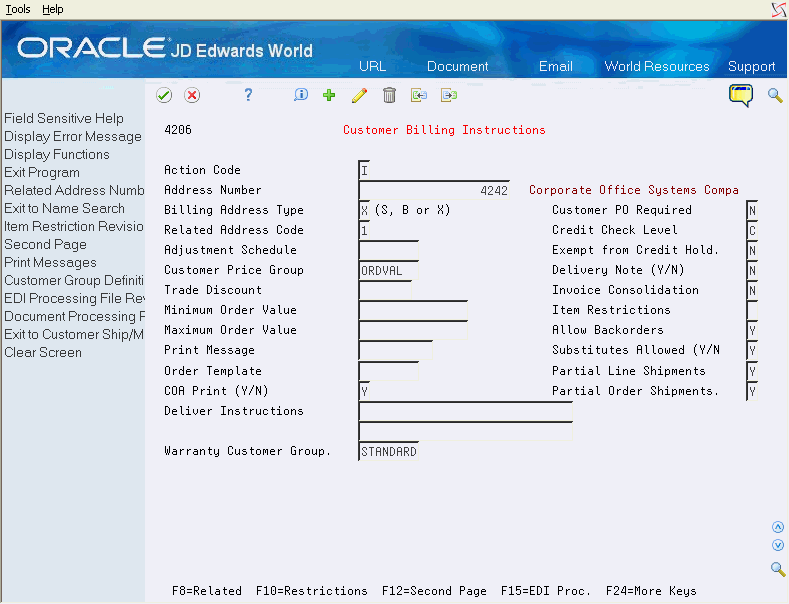789x604 pixels.
Task: Click the Partial Line Shipments field
Action: click(x=752, y=371)
